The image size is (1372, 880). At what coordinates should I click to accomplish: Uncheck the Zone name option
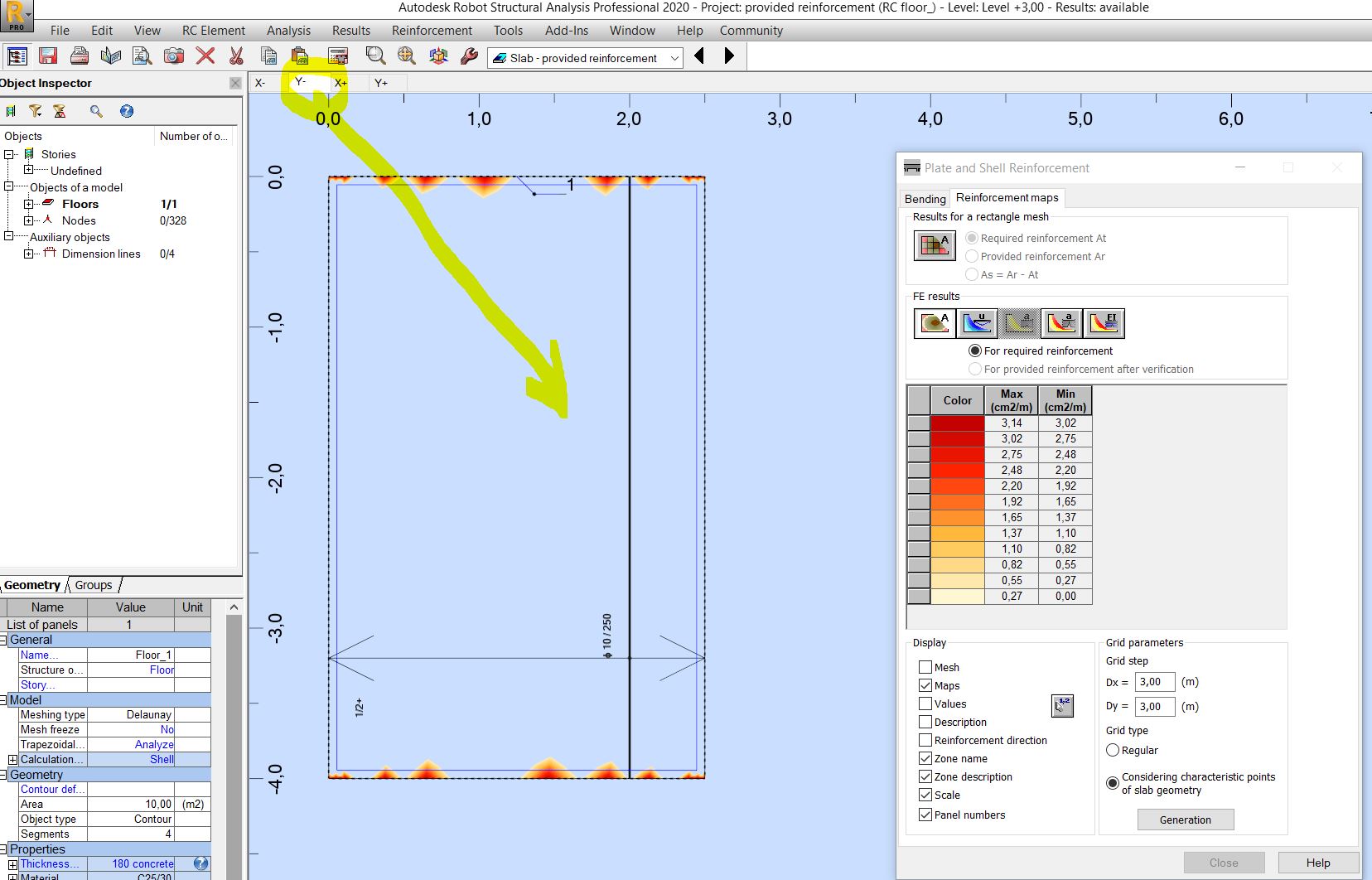click(x=926, y=758)
